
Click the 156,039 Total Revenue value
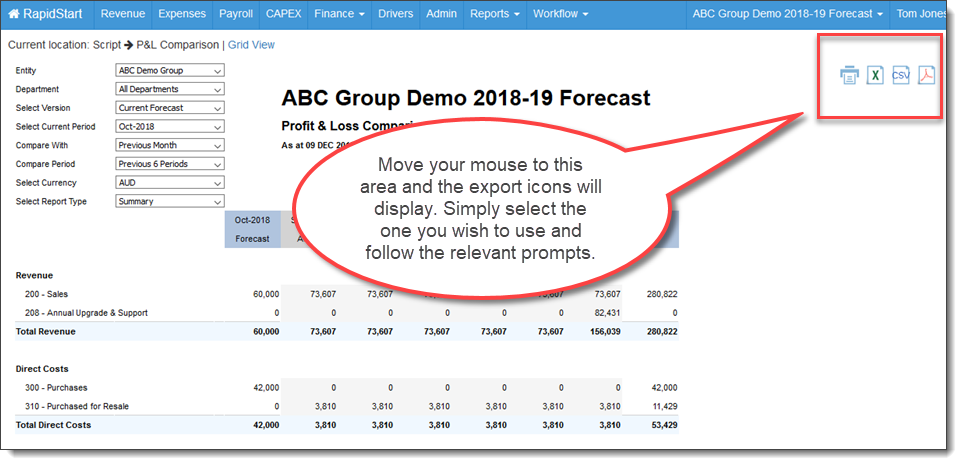(606, 332)
